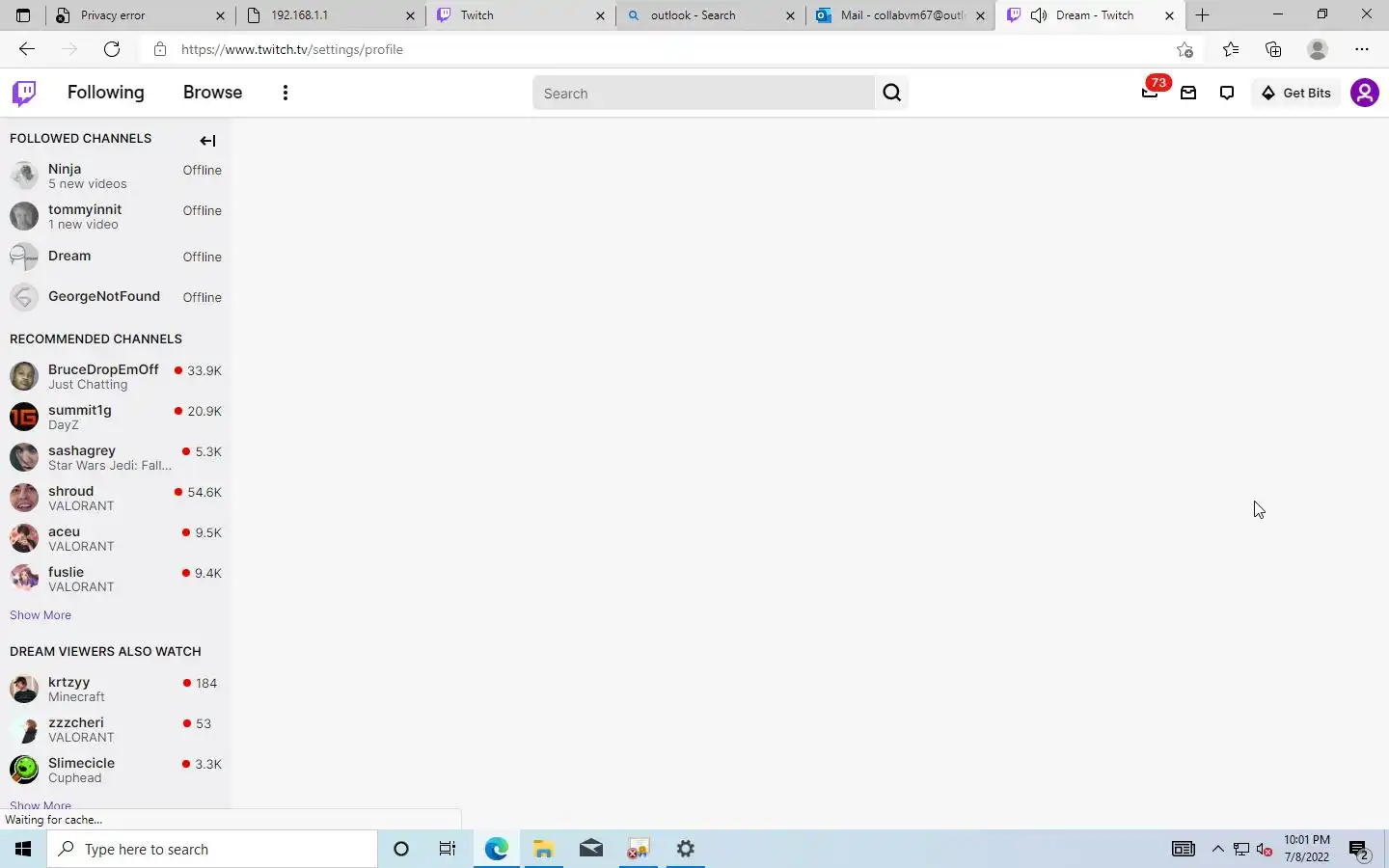Open summit1g streaming DayZ

coord(116,417)
